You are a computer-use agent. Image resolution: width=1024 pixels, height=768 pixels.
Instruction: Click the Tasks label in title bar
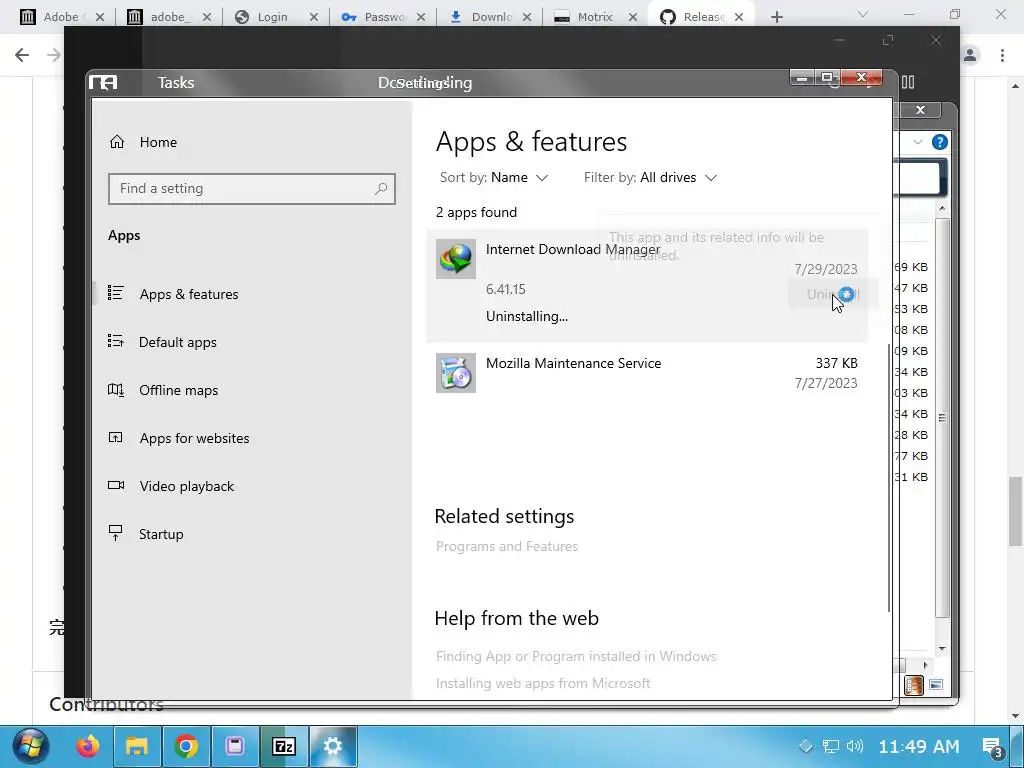176,83
